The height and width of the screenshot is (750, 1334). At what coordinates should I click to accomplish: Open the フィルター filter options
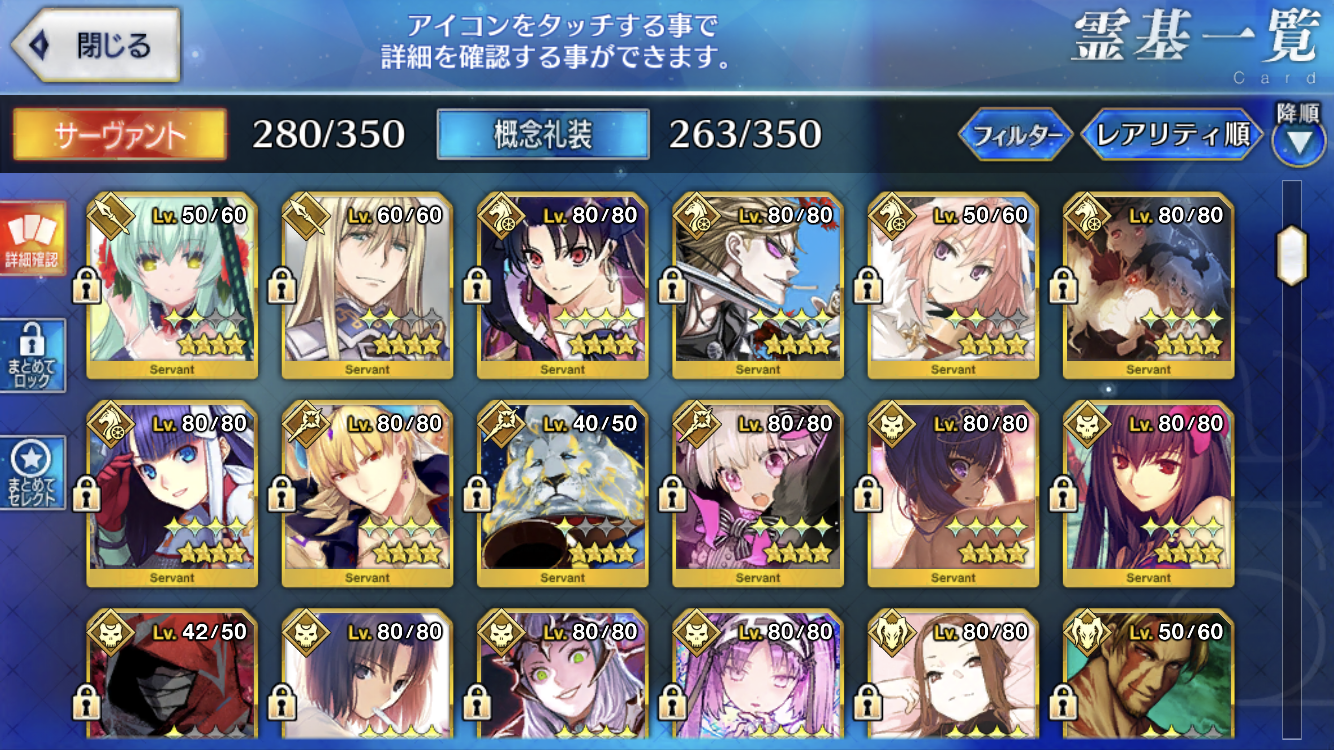1016,135
